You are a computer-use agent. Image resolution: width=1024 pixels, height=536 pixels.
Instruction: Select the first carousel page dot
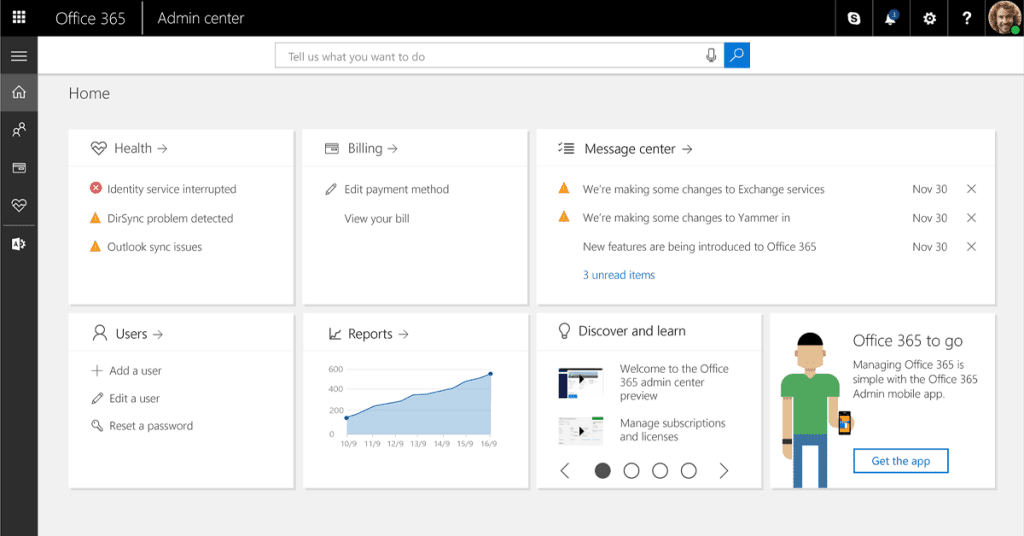point(602,471)
